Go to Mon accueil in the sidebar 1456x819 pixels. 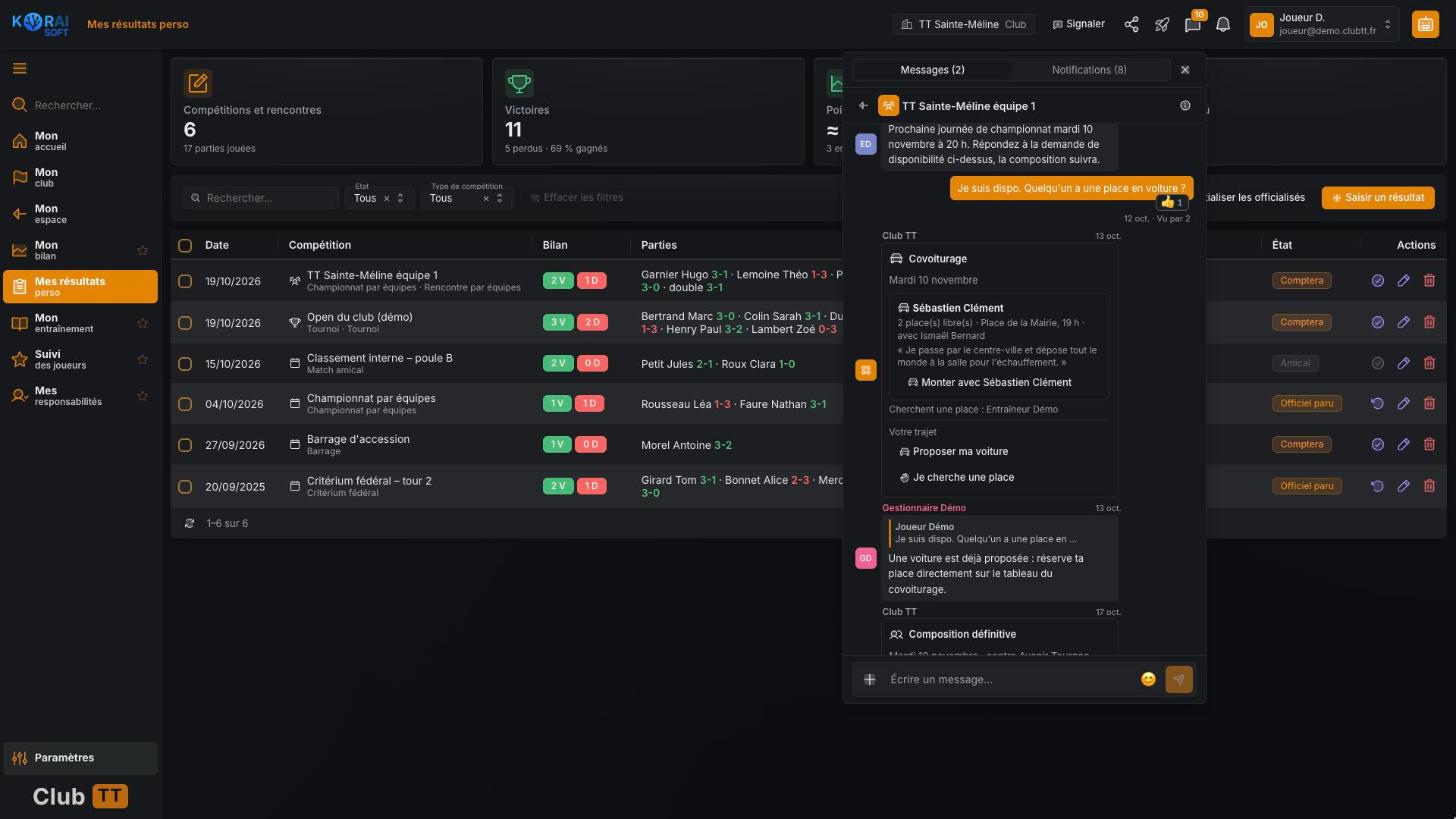pos(80,142)
